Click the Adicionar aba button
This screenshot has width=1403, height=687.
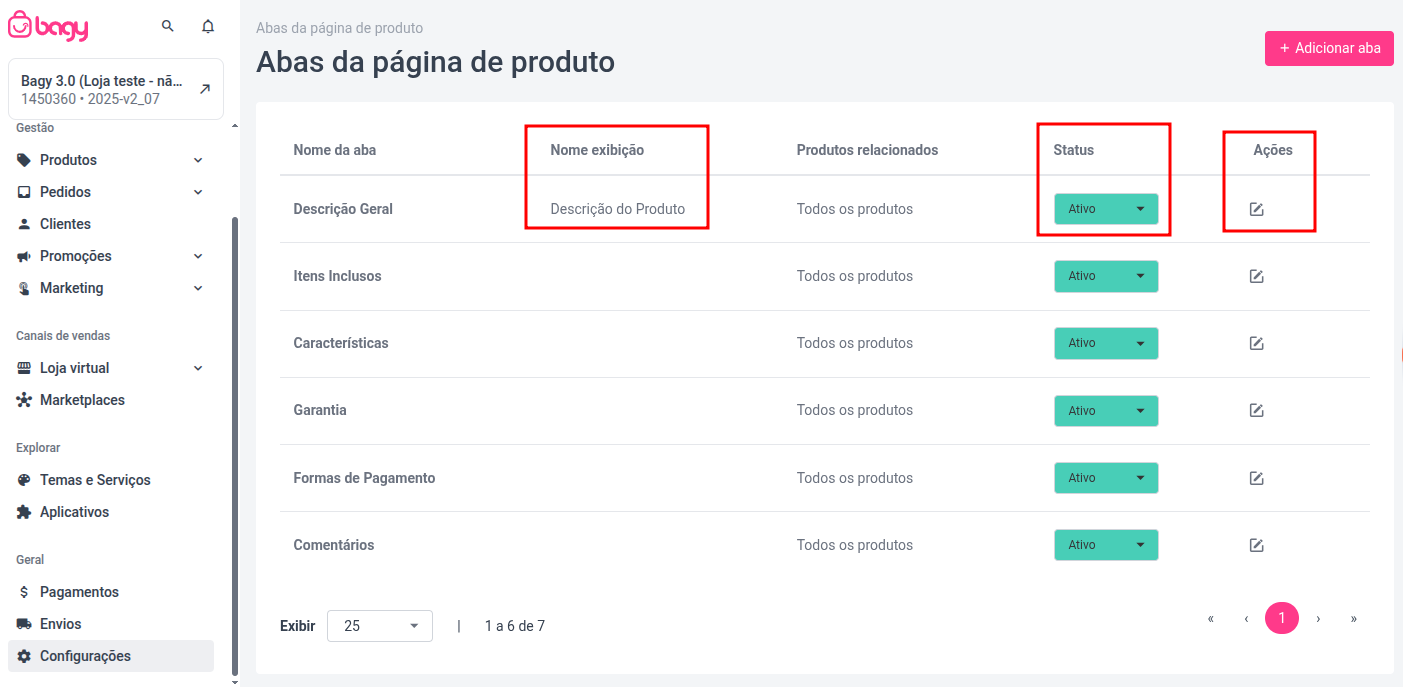pos(1328,48)
